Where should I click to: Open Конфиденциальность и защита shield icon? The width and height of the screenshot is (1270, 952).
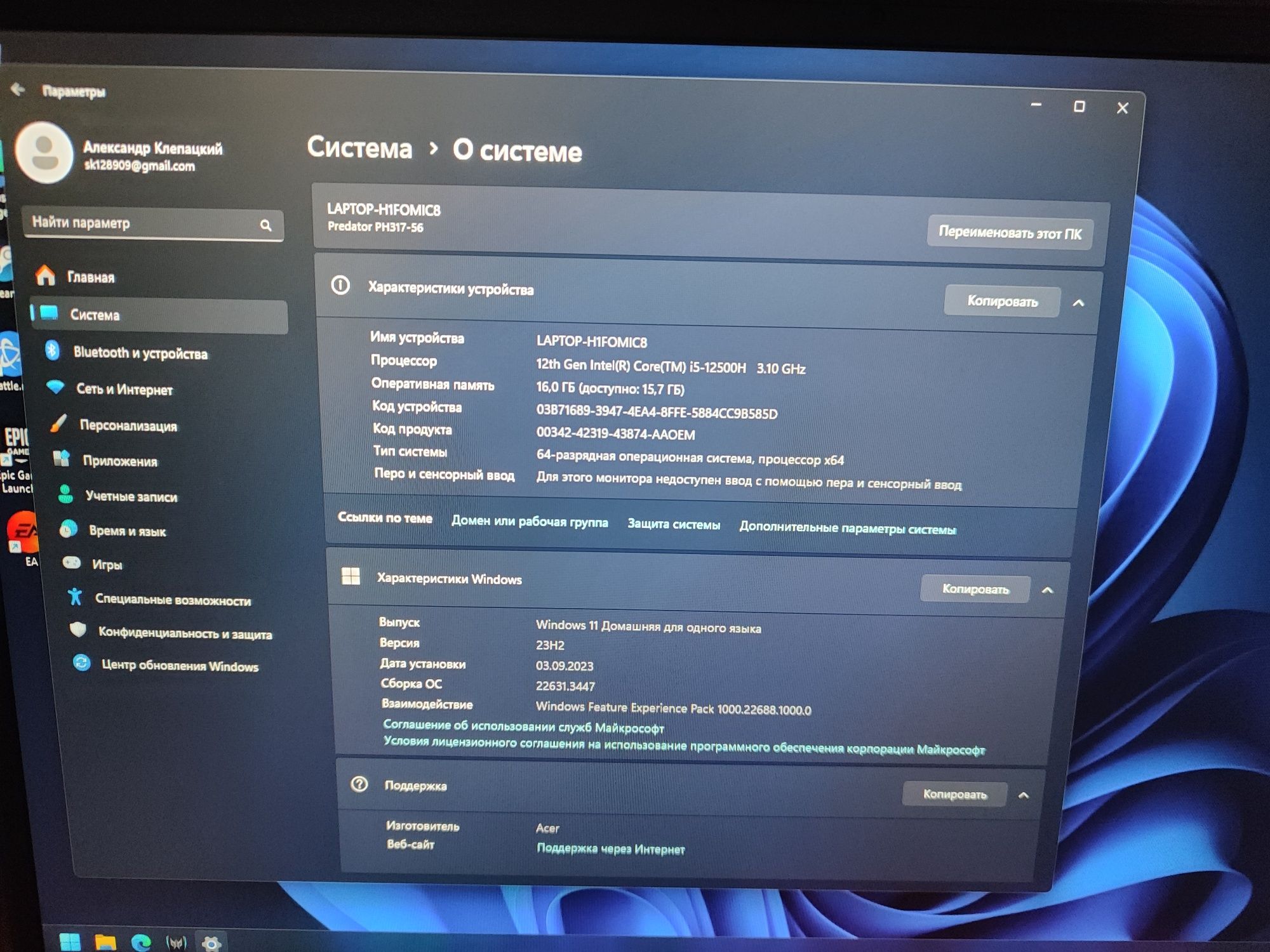click(78, 630)
